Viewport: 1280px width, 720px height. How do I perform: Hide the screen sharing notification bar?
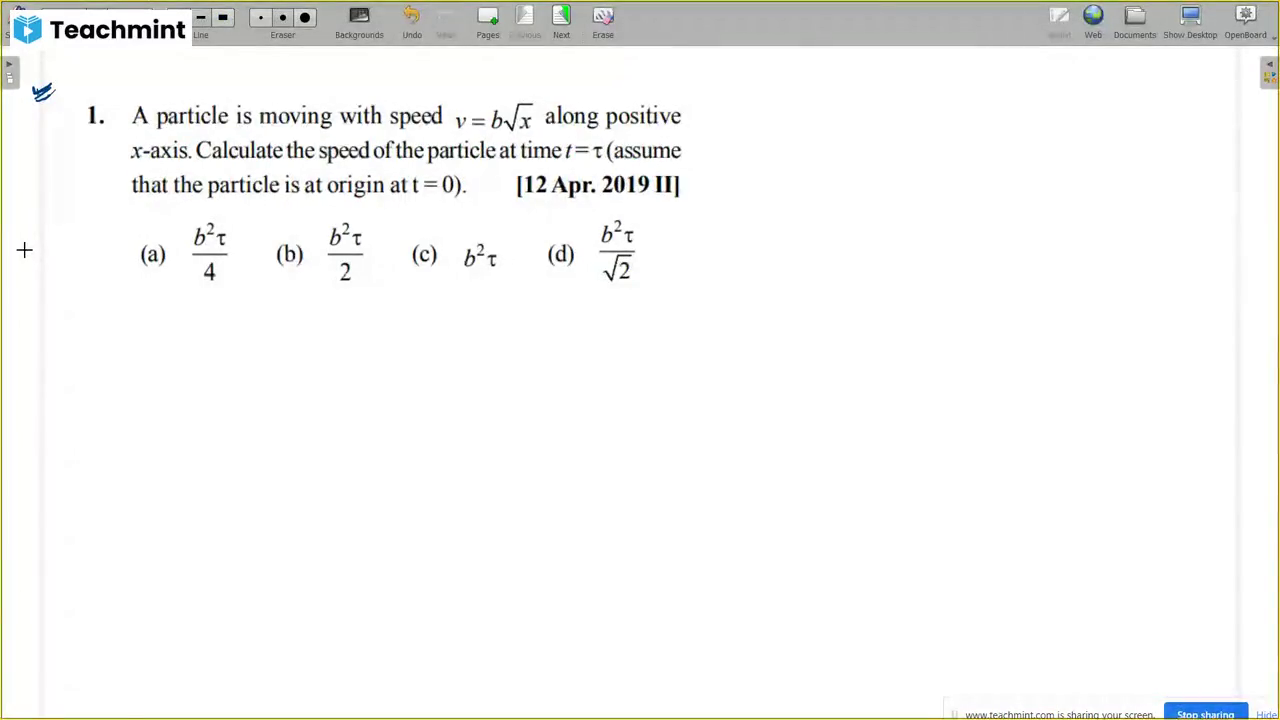coord(1266,714)
